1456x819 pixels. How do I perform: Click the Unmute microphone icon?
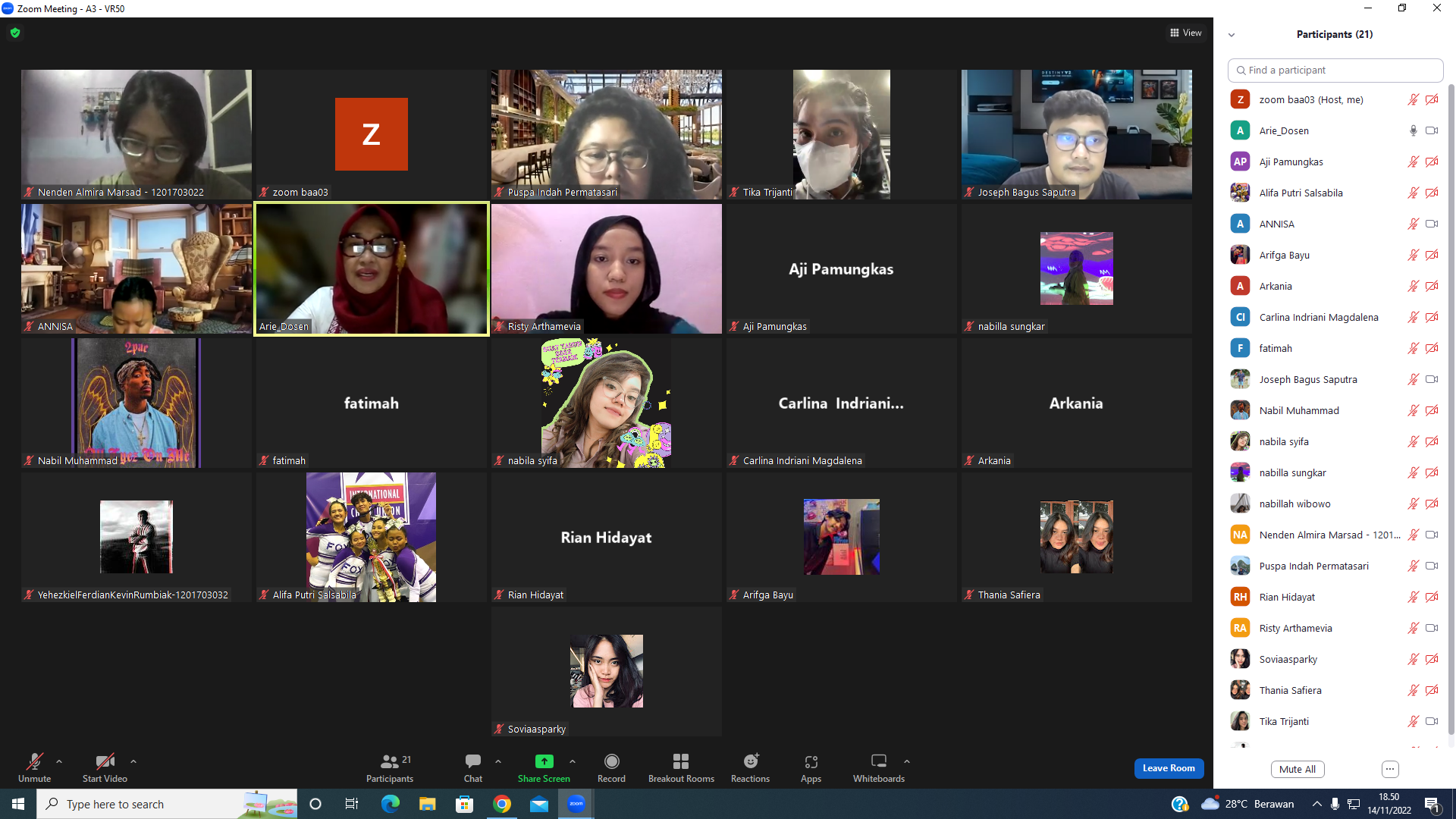[35, 761]
